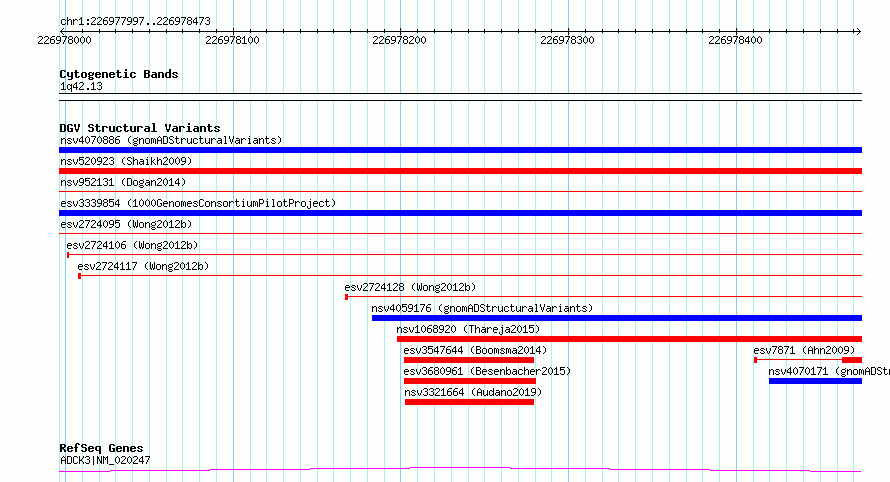Click the red bar under nsv3321664

coord(469,402)
